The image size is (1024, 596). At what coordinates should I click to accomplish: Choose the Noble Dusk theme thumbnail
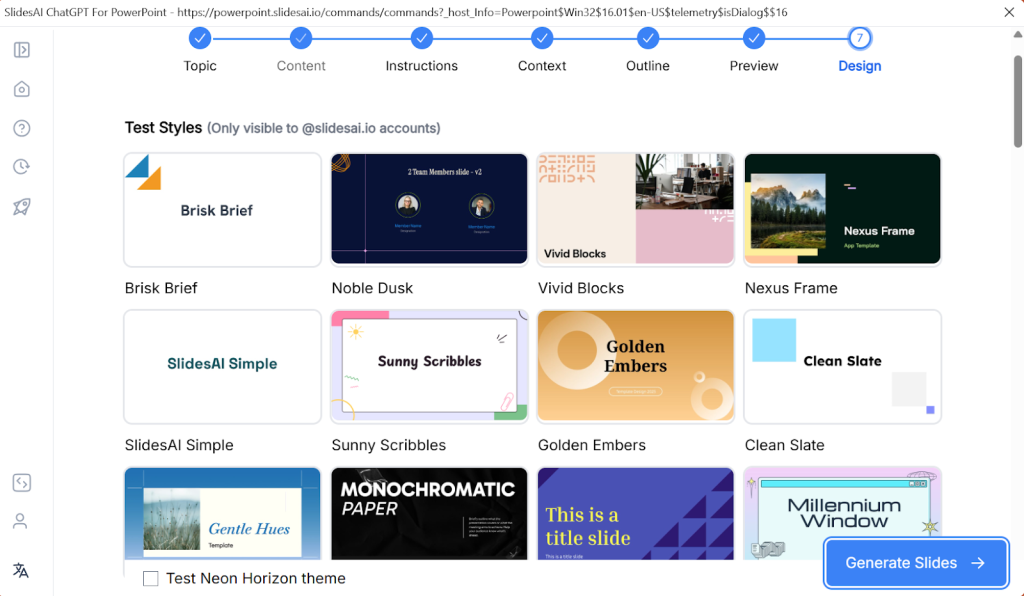coord(429,209)
